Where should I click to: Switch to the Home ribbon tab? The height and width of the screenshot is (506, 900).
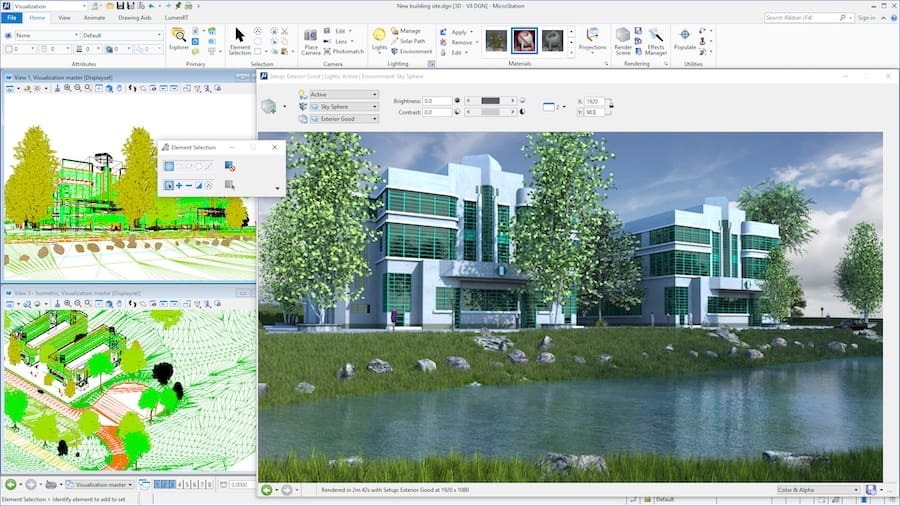point(37,18)
